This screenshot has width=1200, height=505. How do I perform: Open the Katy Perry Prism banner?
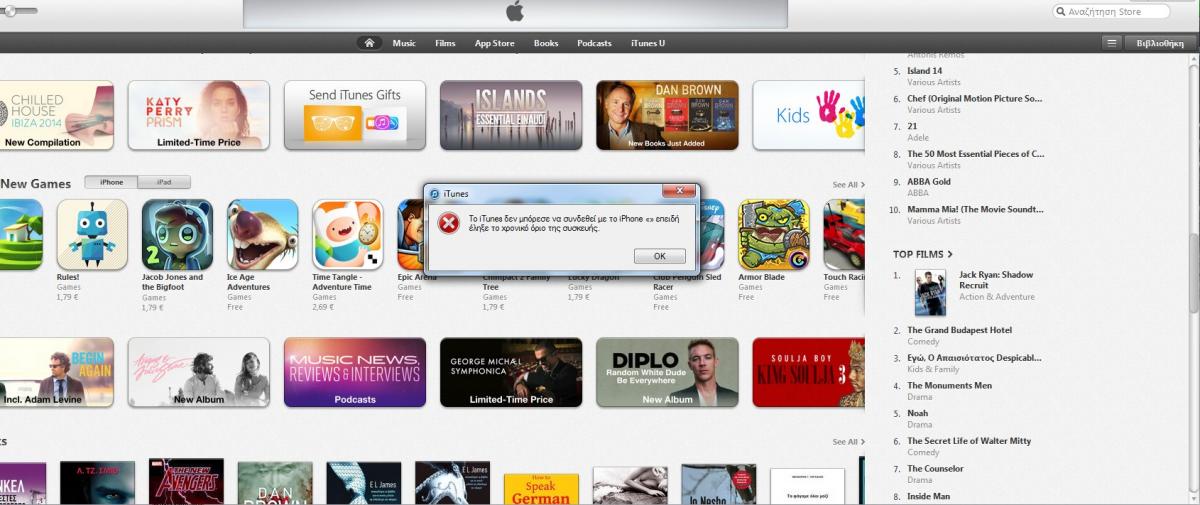(199, 115)
